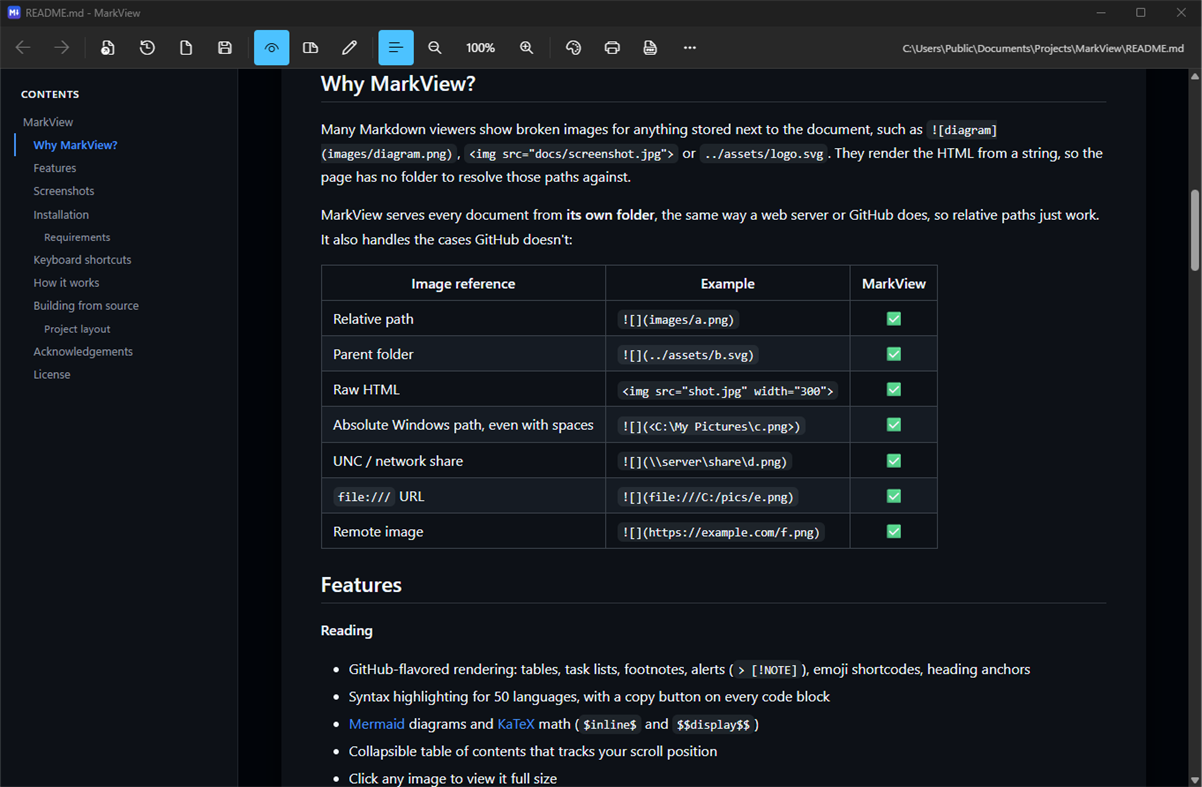
Task: Follow the KaTeX link
Action: coord(517,724)
